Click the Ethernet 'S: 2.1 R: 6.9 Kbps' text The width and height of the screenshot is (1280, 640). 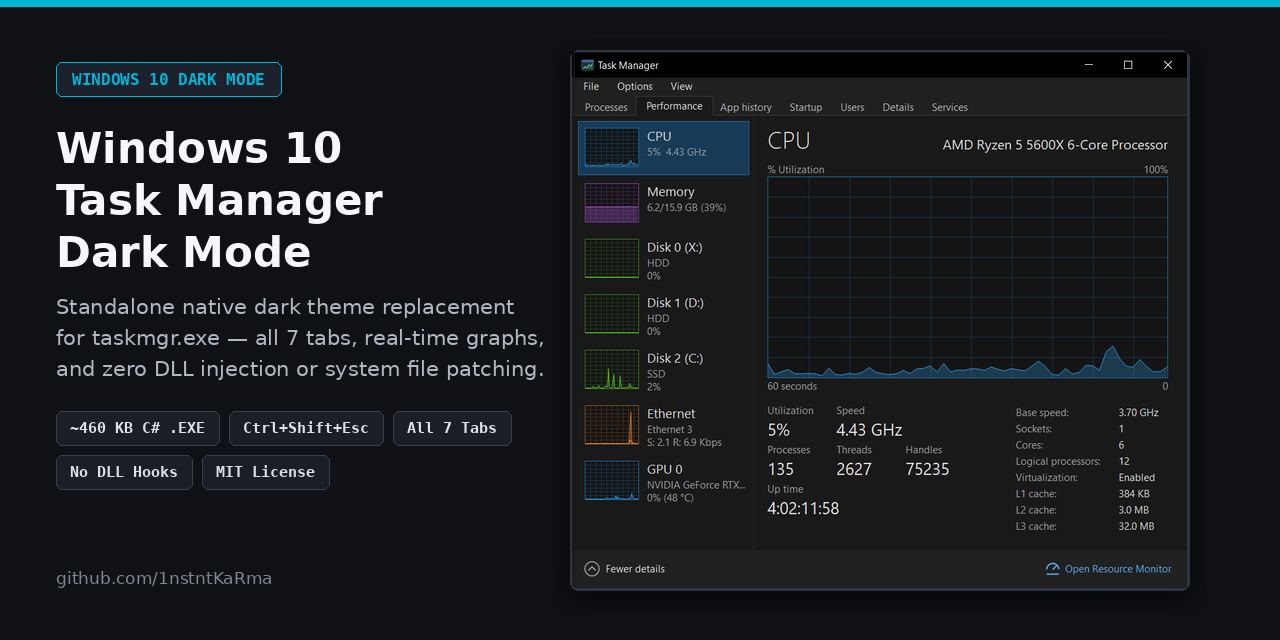click(x=684, y=442)
